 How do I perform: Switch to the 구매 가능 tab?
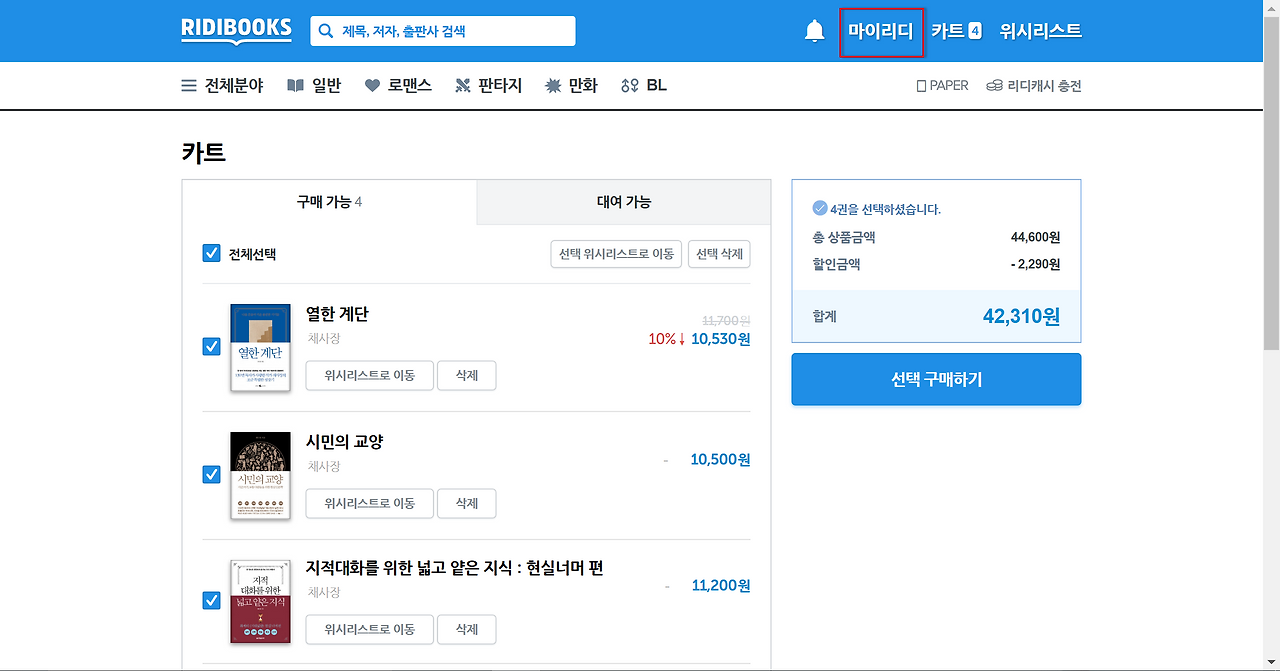tap(329, 202)
